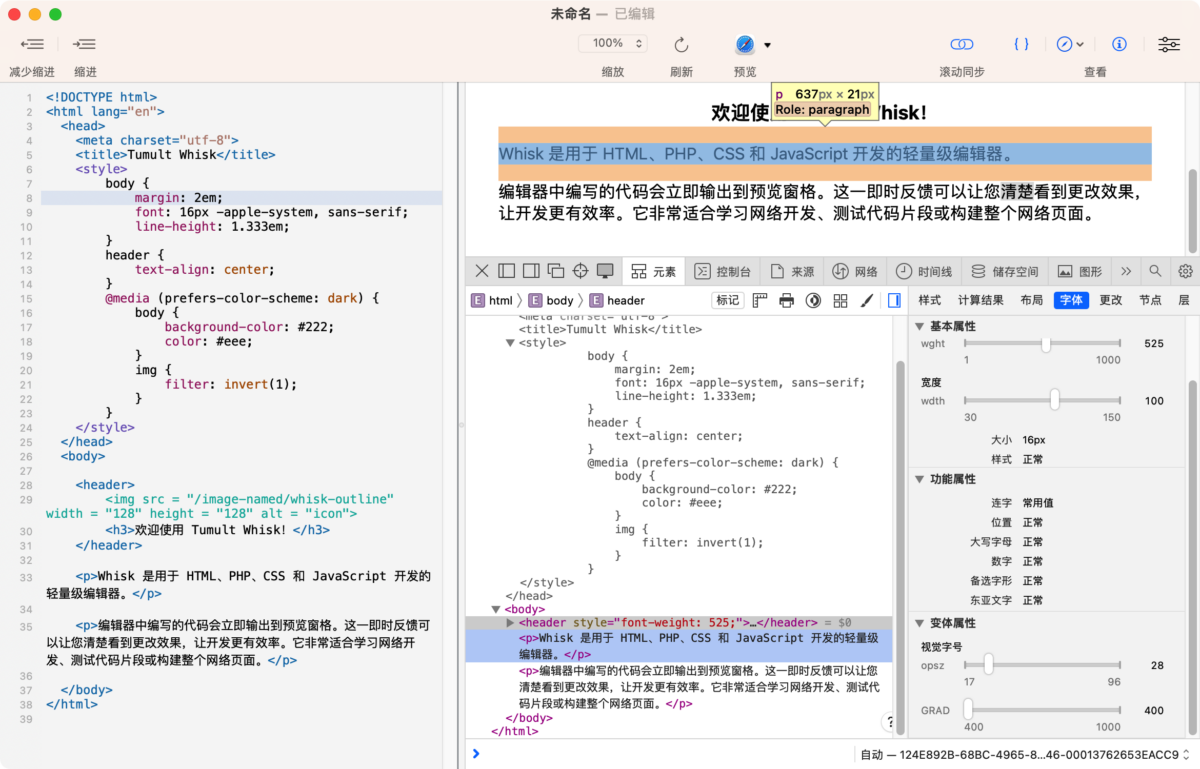Screen dimensions: 1200x769
Task: Switch to the 储存空间 (Storage) tab
Action: 1005,271
